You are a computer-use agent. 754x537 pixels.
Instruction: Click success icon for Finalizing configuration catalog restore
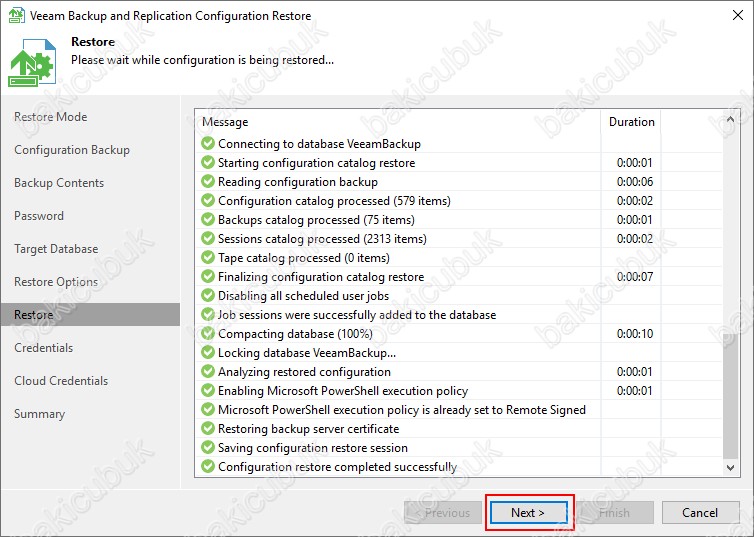(x=208, y=276)
